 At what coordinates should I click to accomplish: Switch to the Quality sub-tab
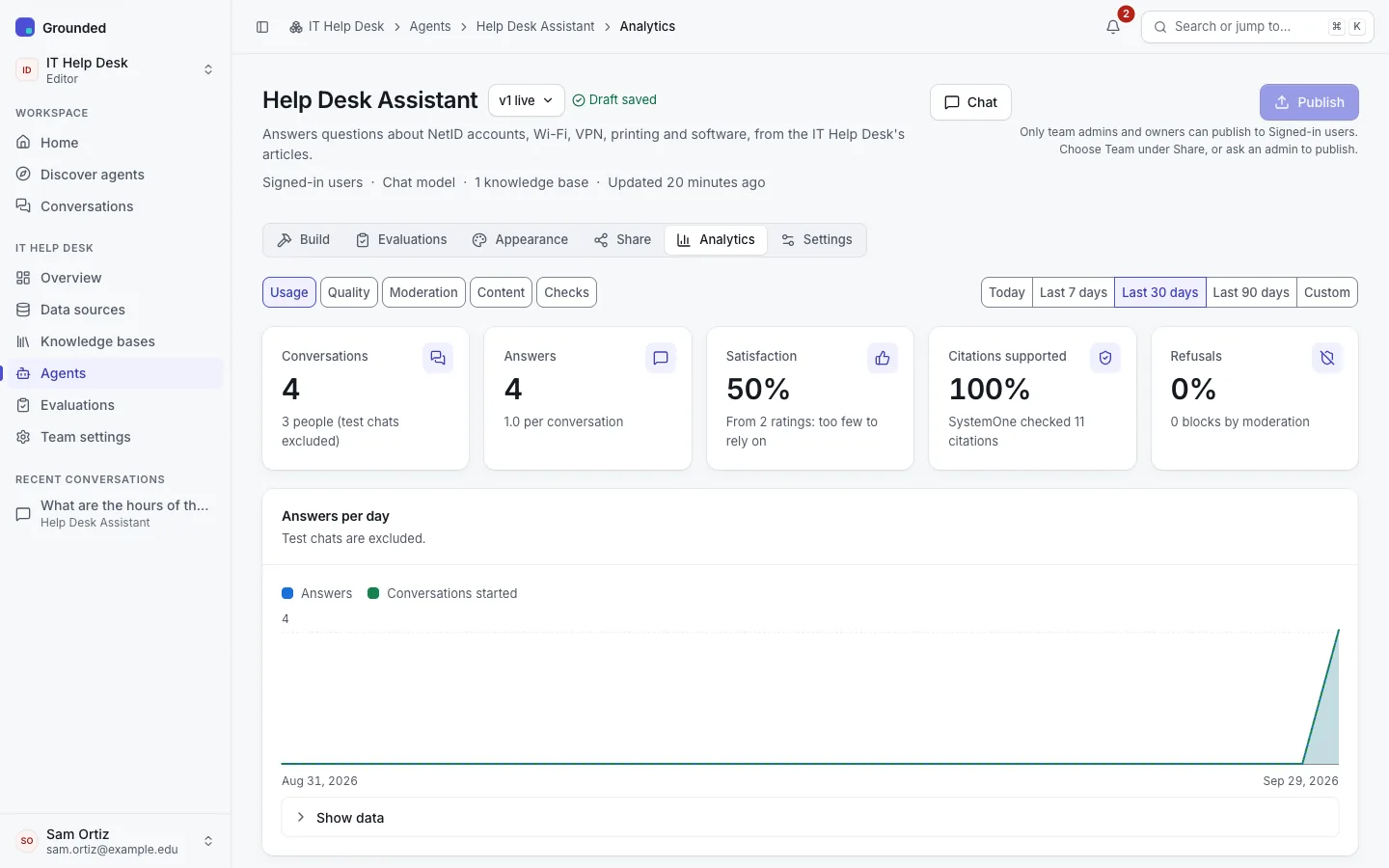pyautogui.click(x=349, y=292)
